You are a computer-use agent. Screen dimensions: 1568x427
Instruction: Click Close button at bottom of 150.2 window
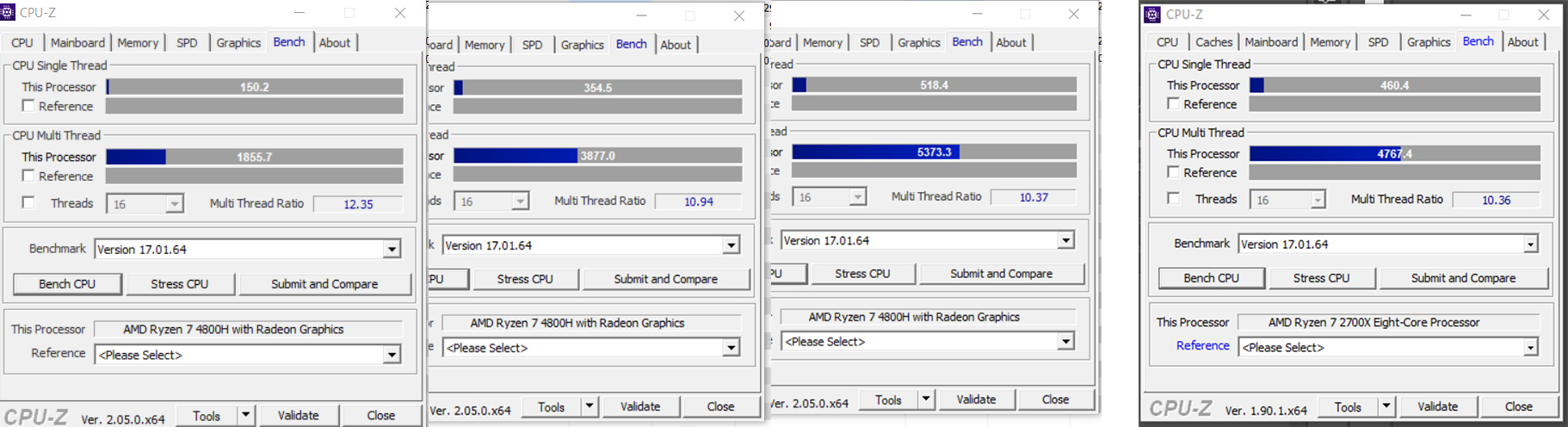tap(380, 415)
